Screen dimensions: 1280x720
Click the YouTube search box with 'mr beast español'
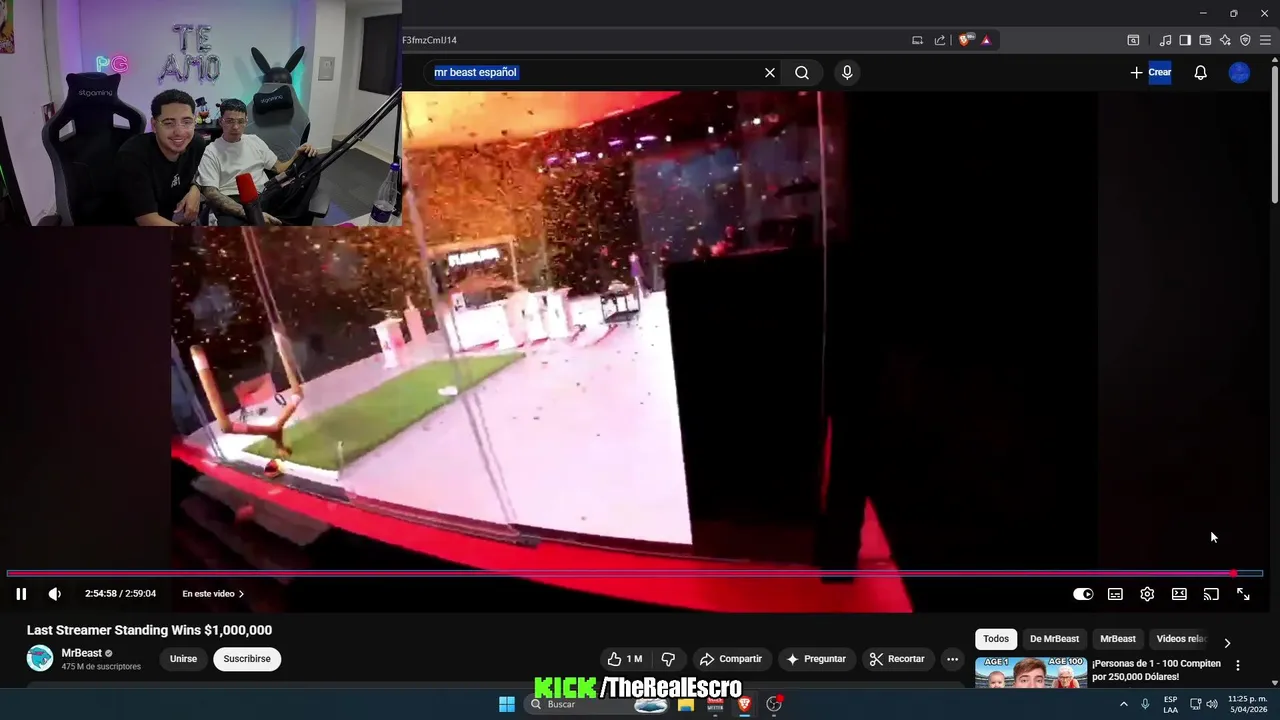595,72
